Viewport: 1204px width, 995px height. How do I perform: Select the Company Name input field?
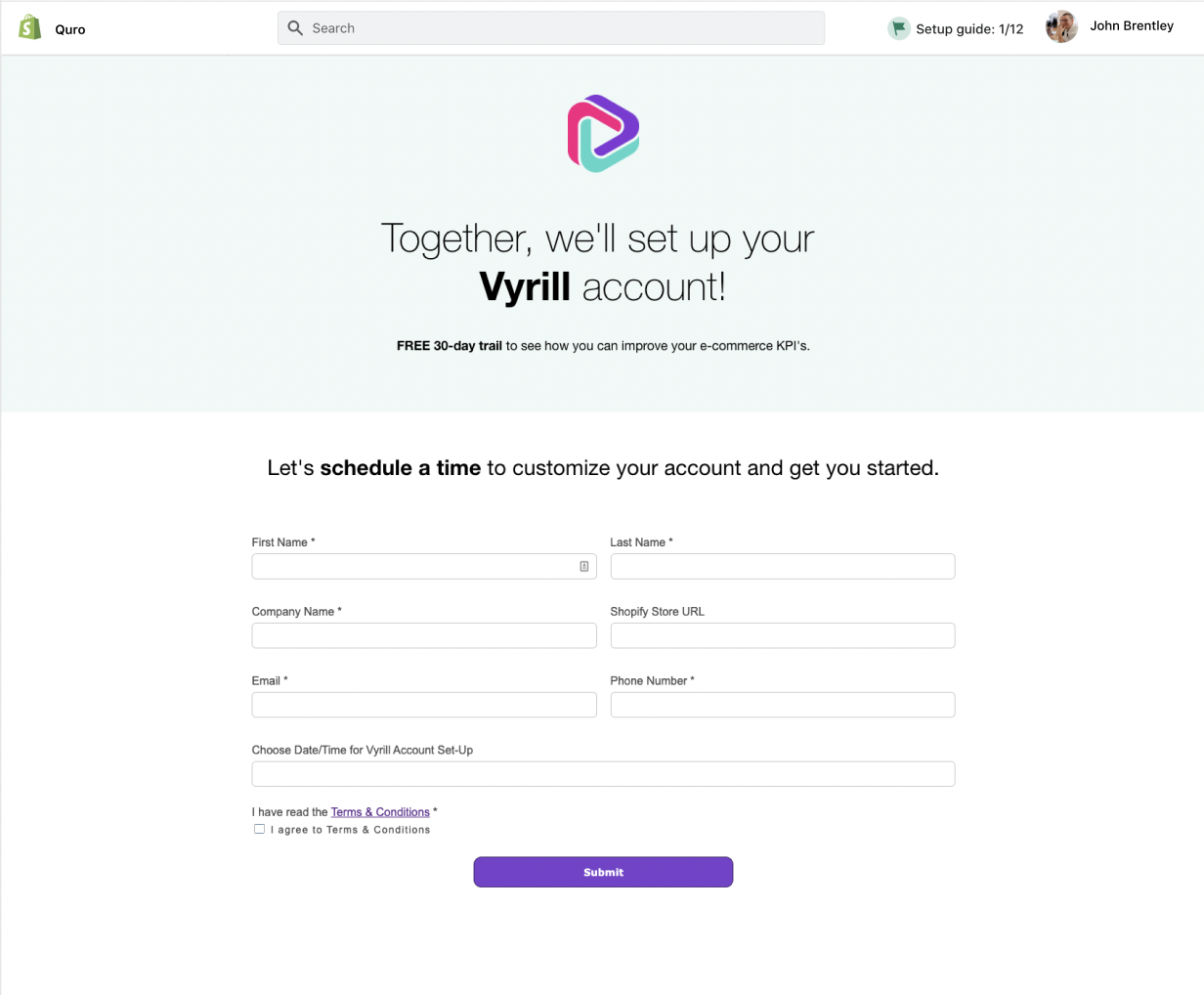424,635
